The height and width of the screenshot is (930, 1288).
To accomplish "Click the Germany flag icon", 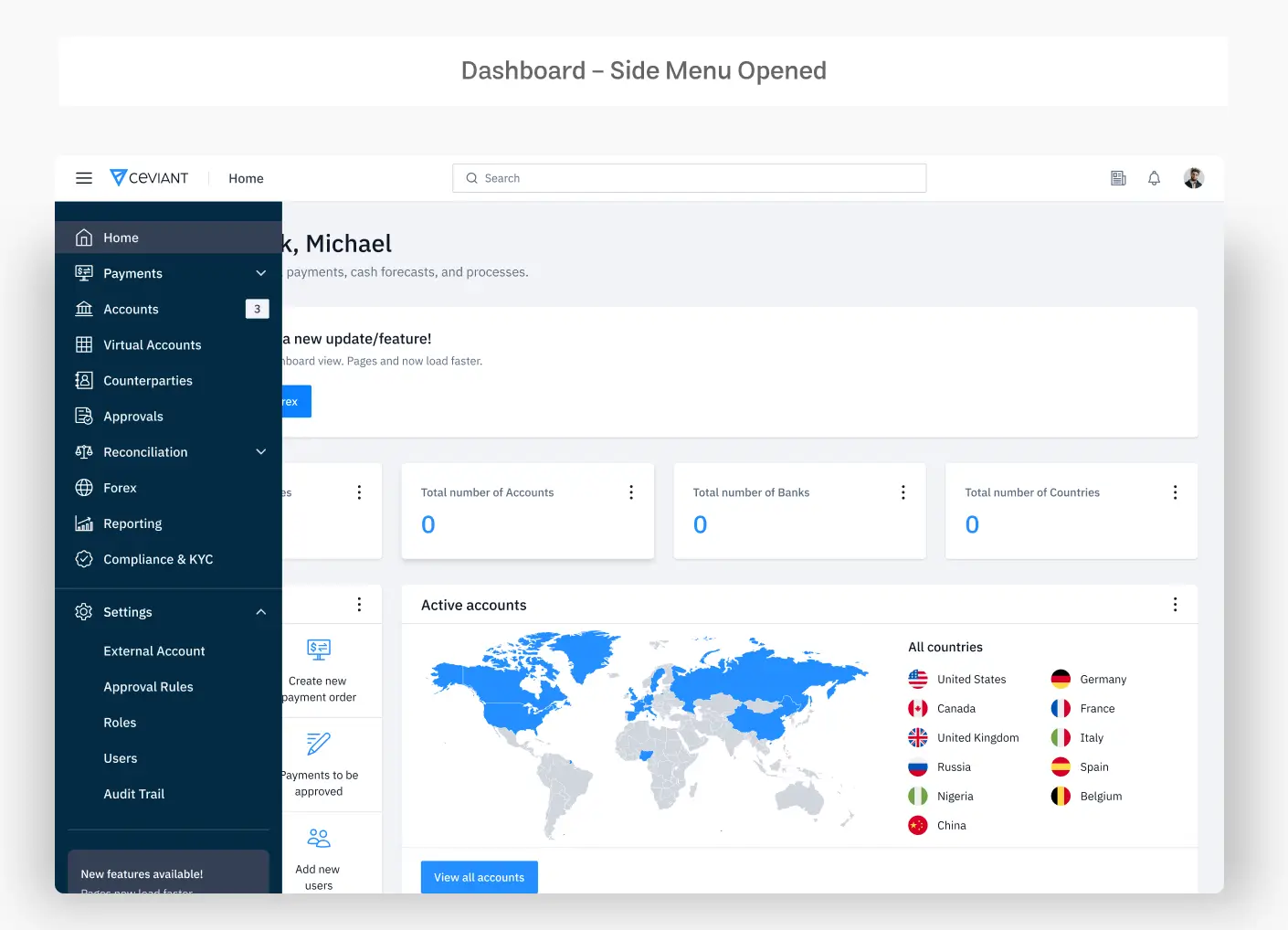I will click(x=1061, y=679).
